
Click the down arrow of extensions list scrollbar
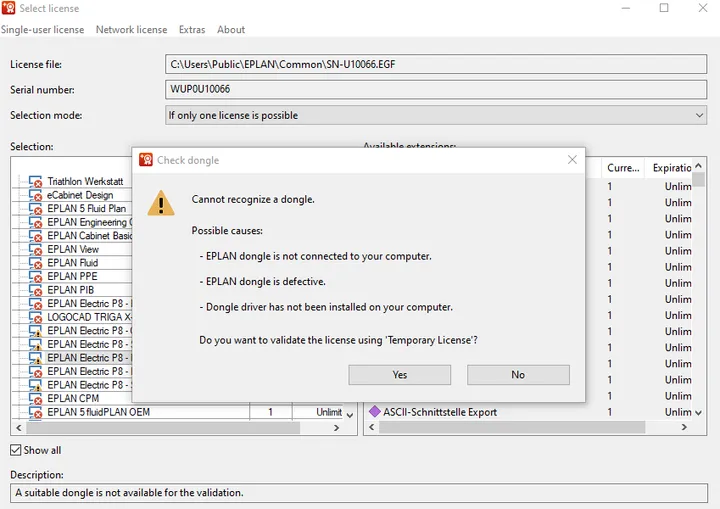coord(698,413)
